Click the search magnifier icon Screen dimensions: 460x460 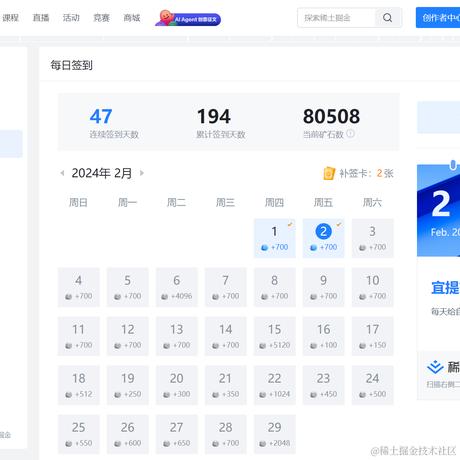tap(387, 18)
